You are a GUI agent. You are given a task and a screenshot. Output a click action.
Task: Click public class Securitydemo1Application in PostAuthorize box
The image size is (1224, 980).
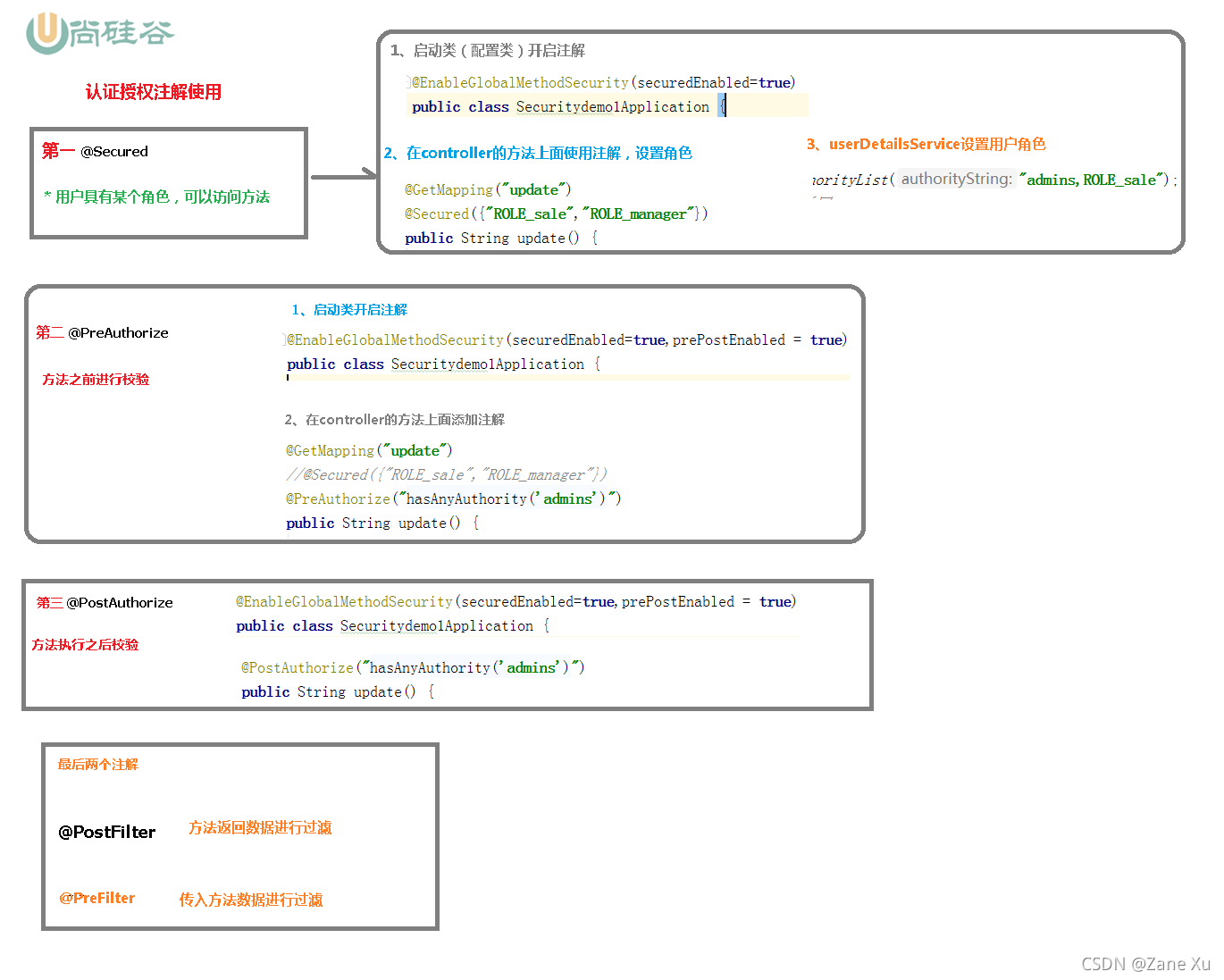[x=393, y=625]
